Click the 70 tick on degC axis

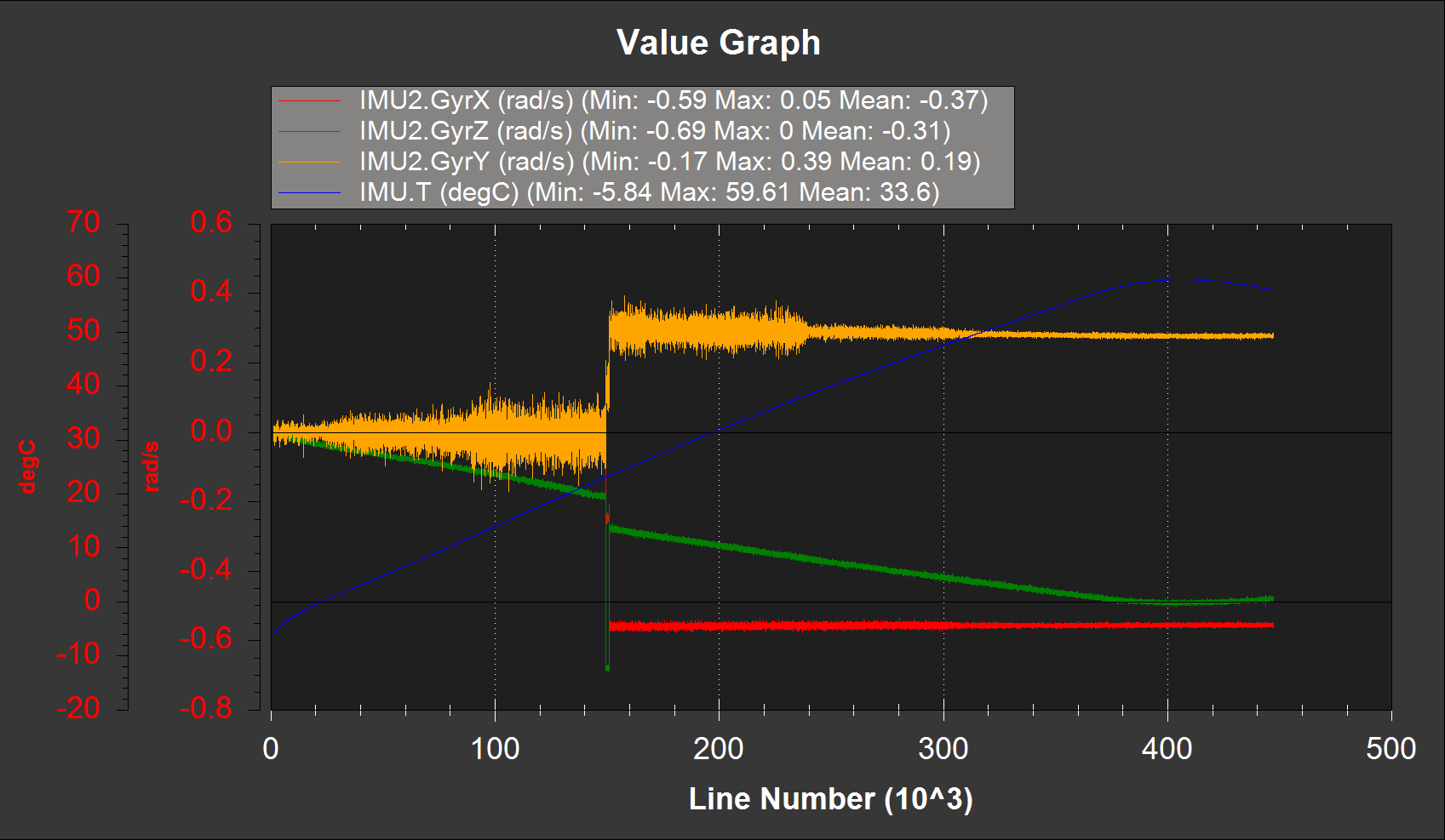pos(83,222)
